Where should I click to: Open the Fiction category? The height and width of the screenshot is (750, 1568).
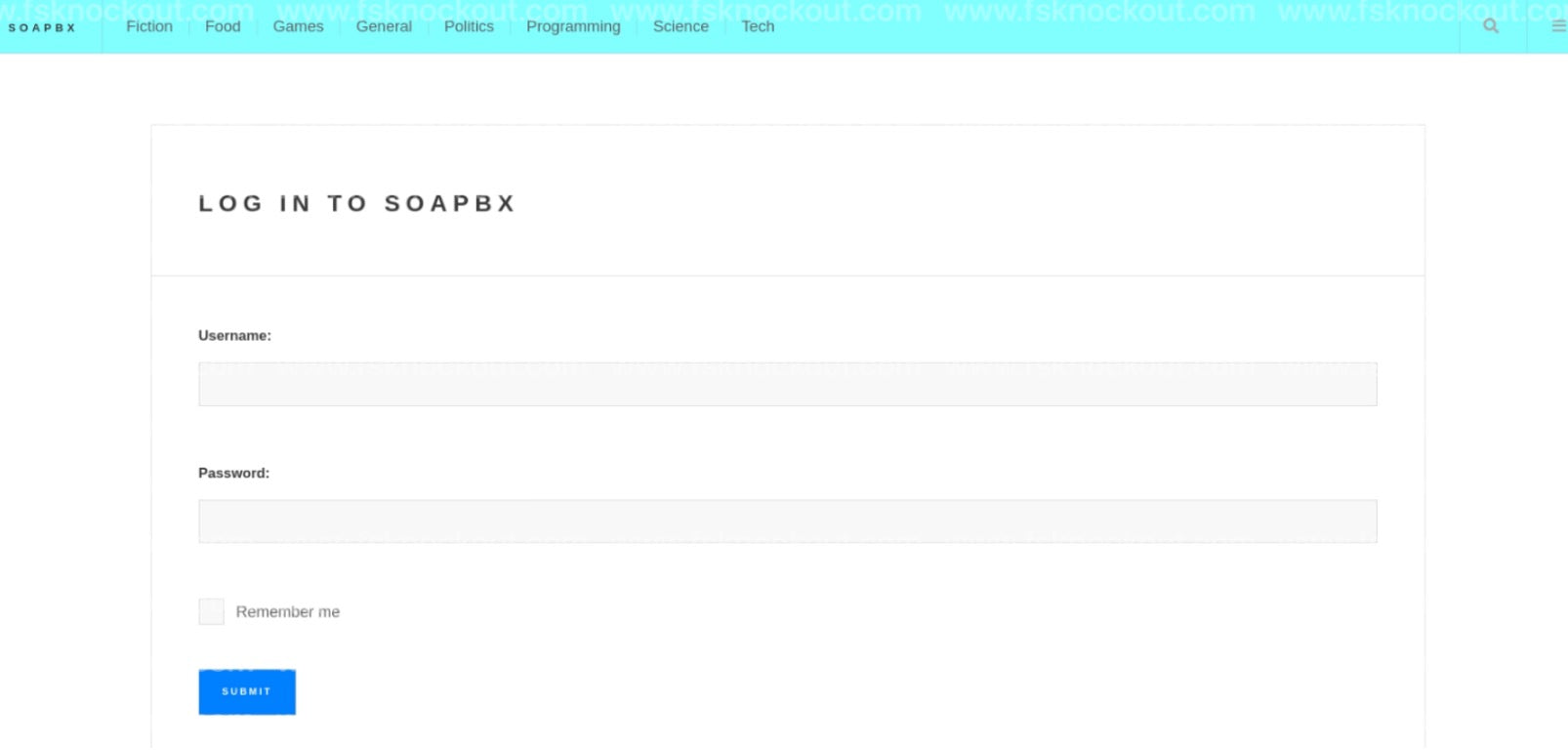(x=149, y=26)
